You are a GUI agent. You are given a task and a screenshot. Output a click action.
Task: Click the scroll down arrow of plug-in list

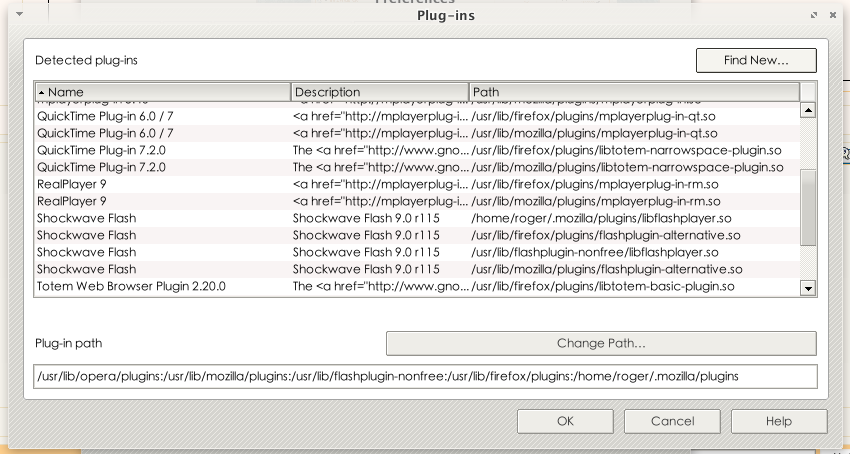click(x=808, y=289)
